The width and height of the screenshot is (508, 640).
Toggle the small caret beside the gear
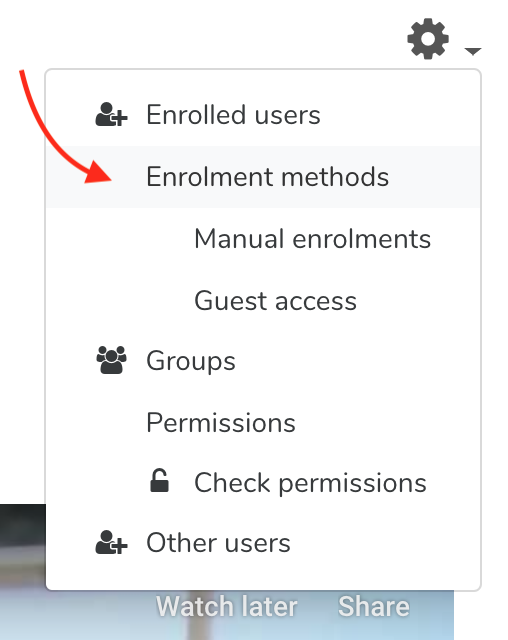[x=473, y=51]
